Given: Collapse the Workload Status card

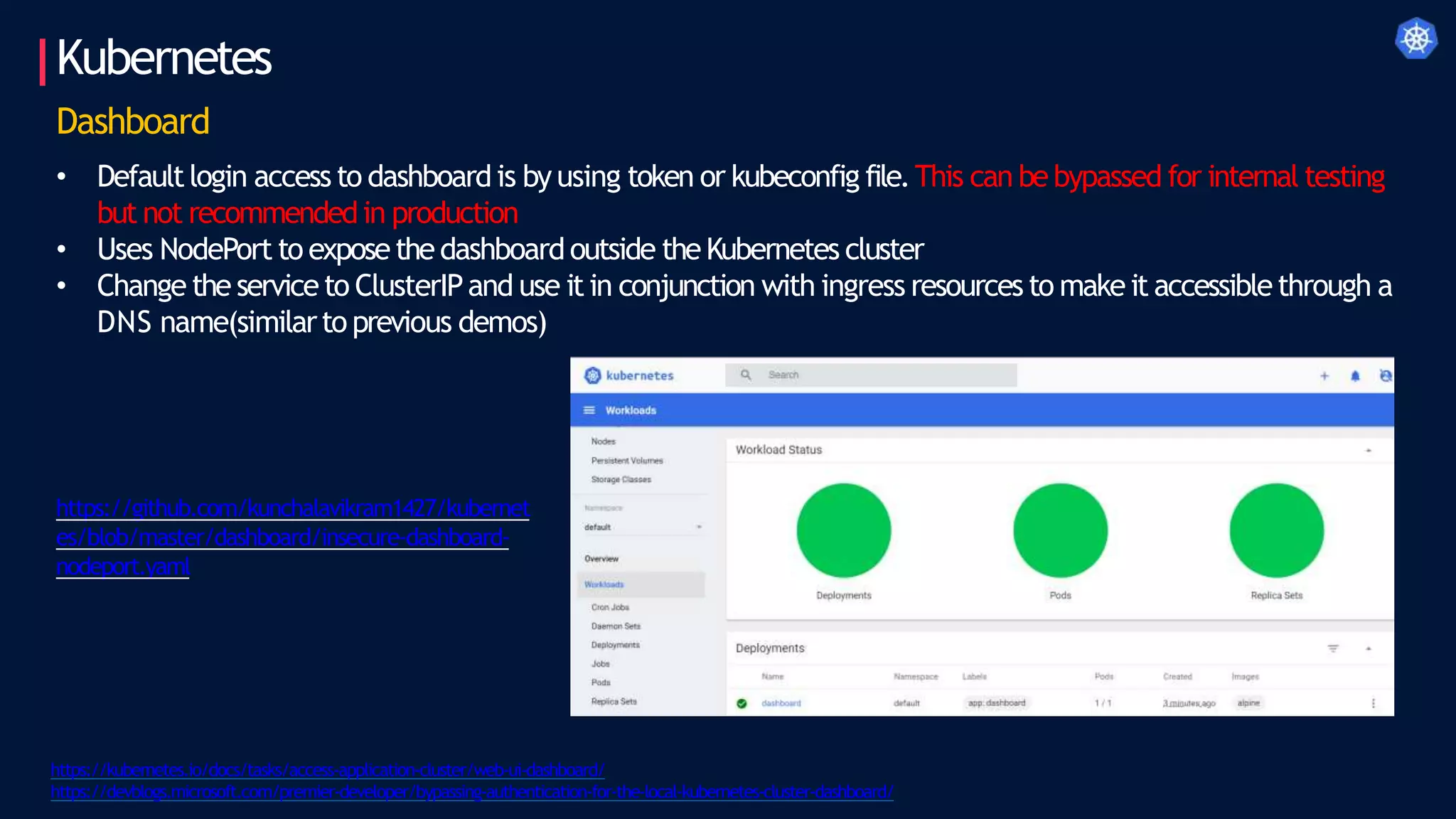Looking at the screenshot, I should click(1368, 451).
